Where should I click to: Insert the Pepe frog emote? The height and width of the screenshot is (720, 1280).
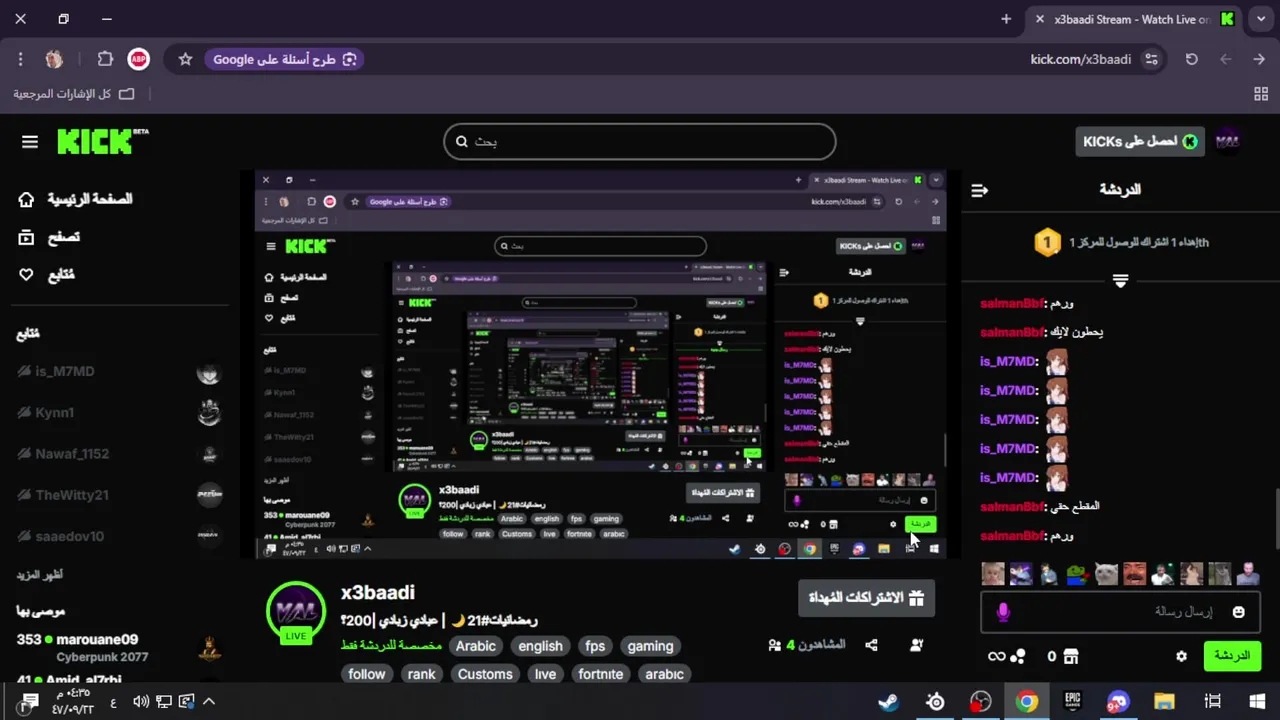coord(1077,574)
